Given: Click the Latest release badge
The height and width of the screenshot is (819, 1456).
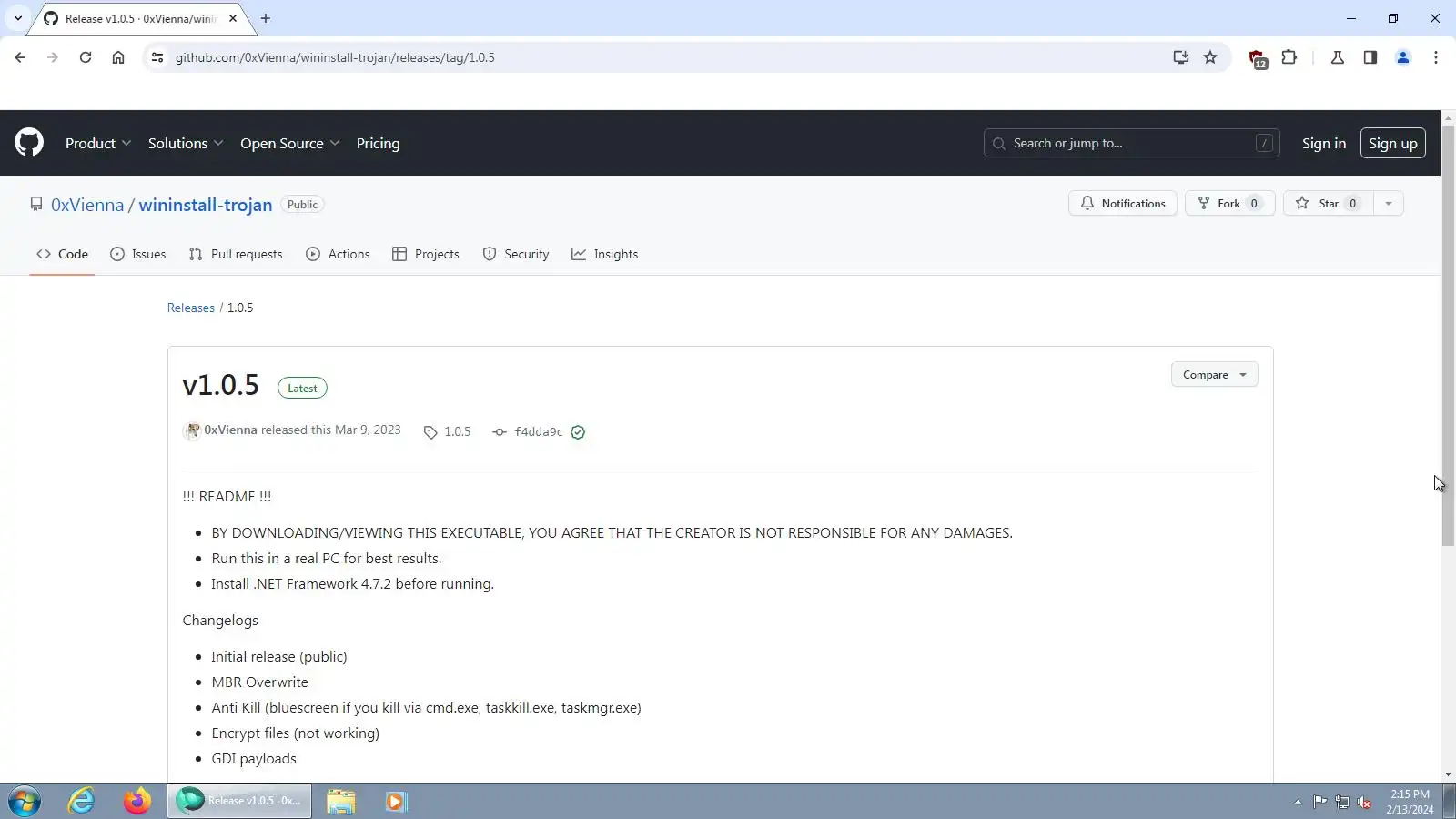Looking at the screenshot, I should tap(302, 388).
